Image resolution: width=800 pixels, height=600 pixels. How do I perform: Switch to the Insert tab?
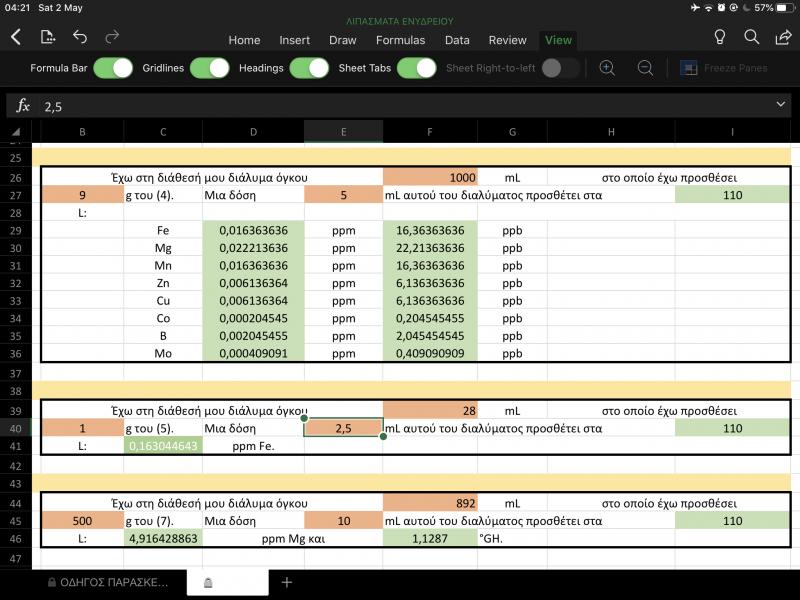click(294, 40)
